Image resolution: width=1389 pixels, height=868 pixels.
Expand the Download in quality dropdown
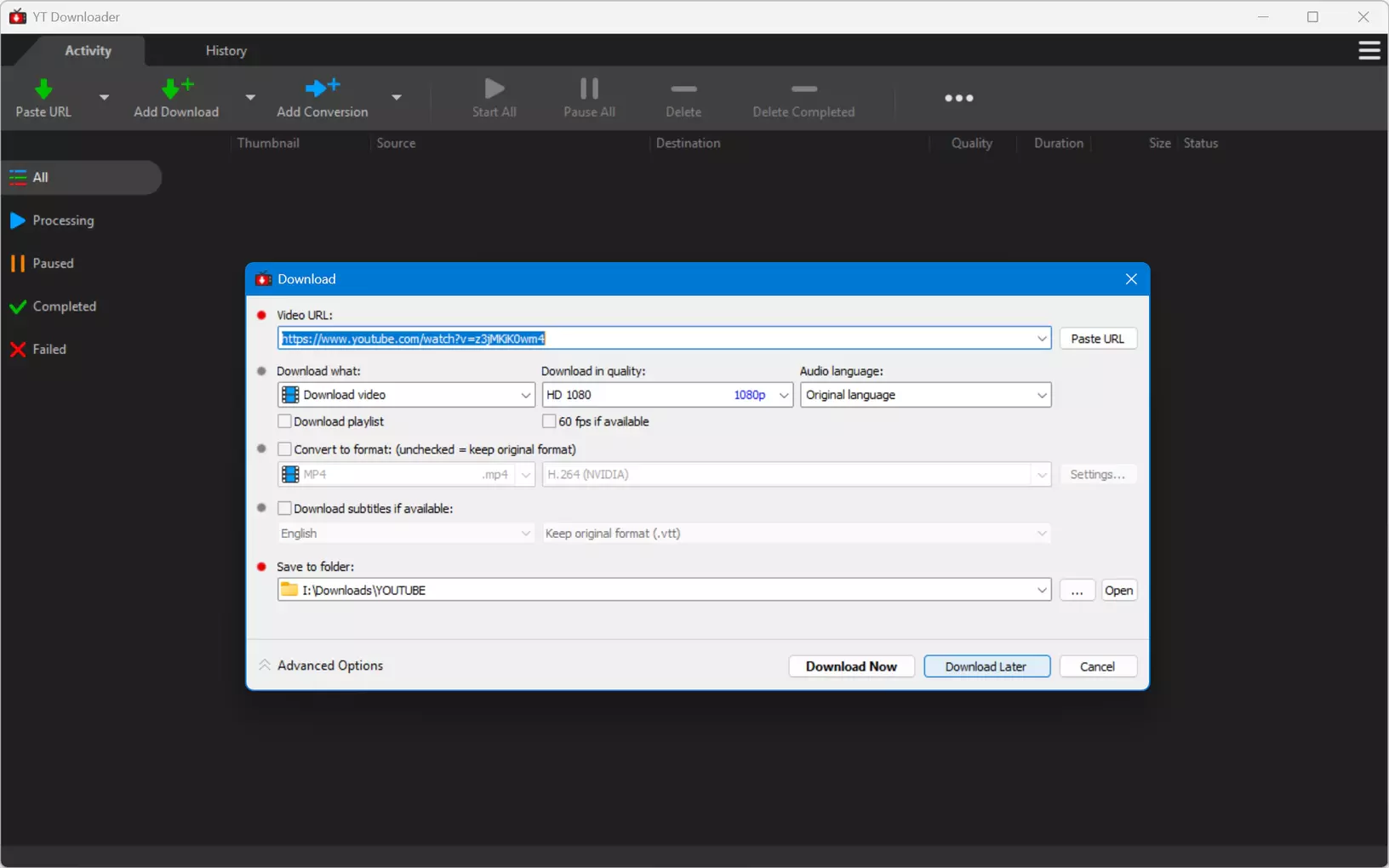(x=667, y=395)
